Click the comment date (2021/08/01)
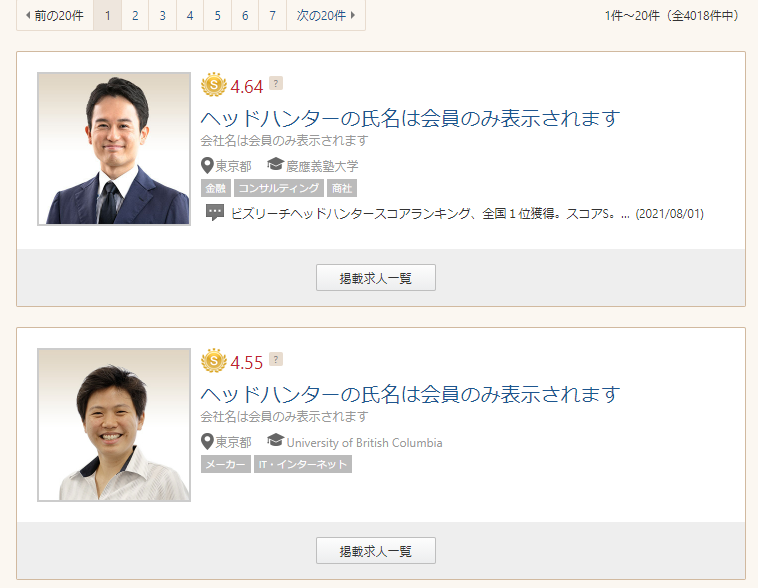Image resolution: width=758 pixels, height=588 pixels. tap(670, 214)
